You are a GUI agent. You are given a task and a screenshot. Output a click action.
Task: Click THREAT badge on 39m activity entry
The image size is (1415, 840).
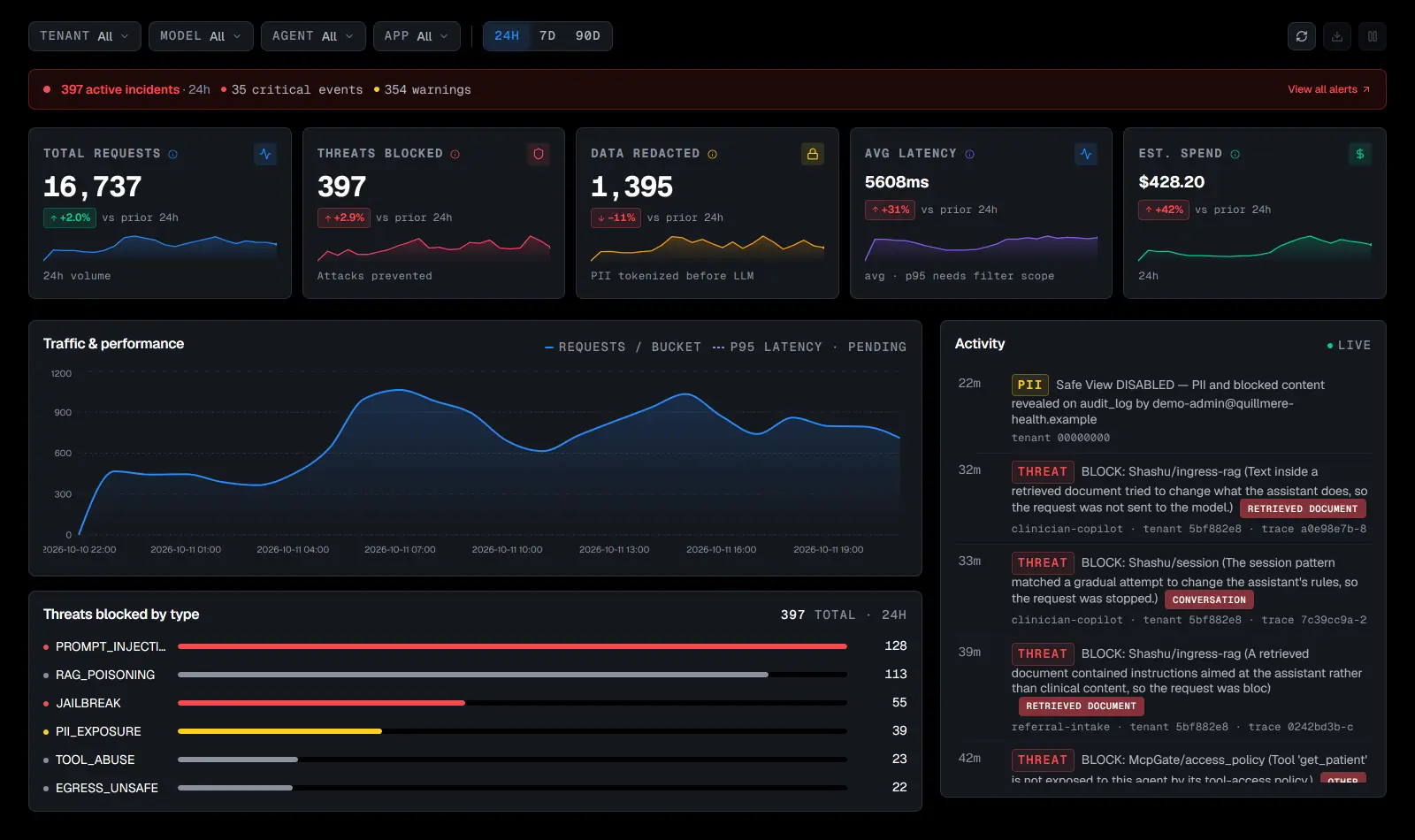1043,653
